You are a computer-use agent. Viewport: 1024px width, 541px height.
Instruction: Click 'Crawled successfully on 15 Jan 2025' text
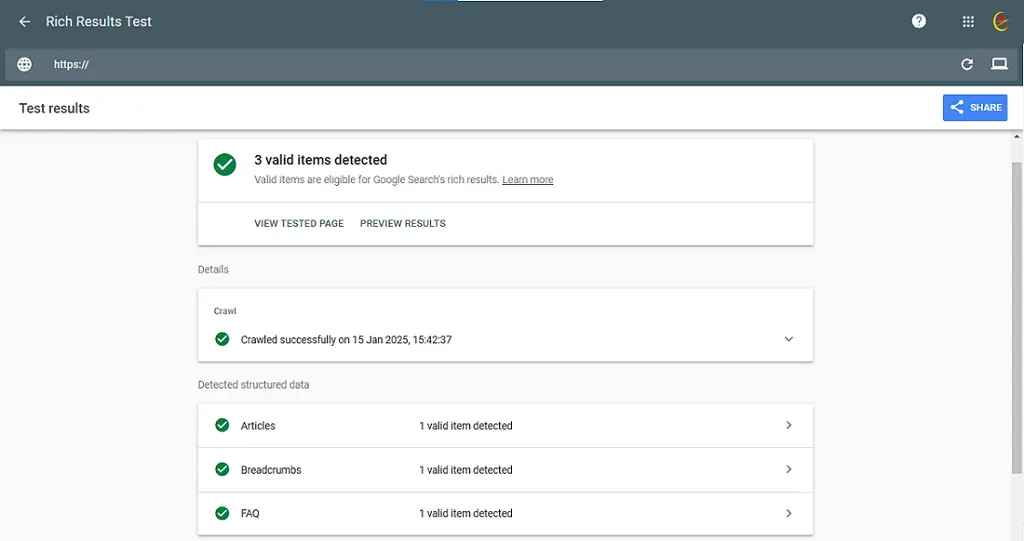click(346, 340)
